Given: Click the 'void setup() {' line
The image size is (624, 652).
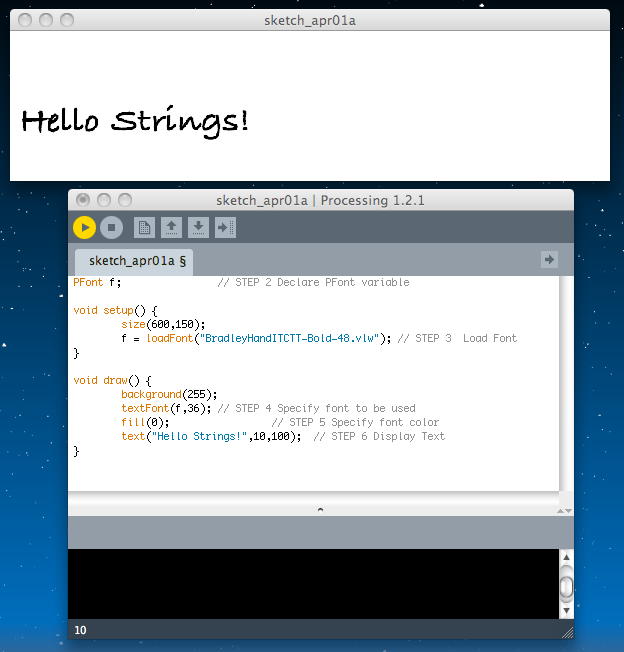Looking at the screenshot, I should pyautogui.click(x=116, y=311).
